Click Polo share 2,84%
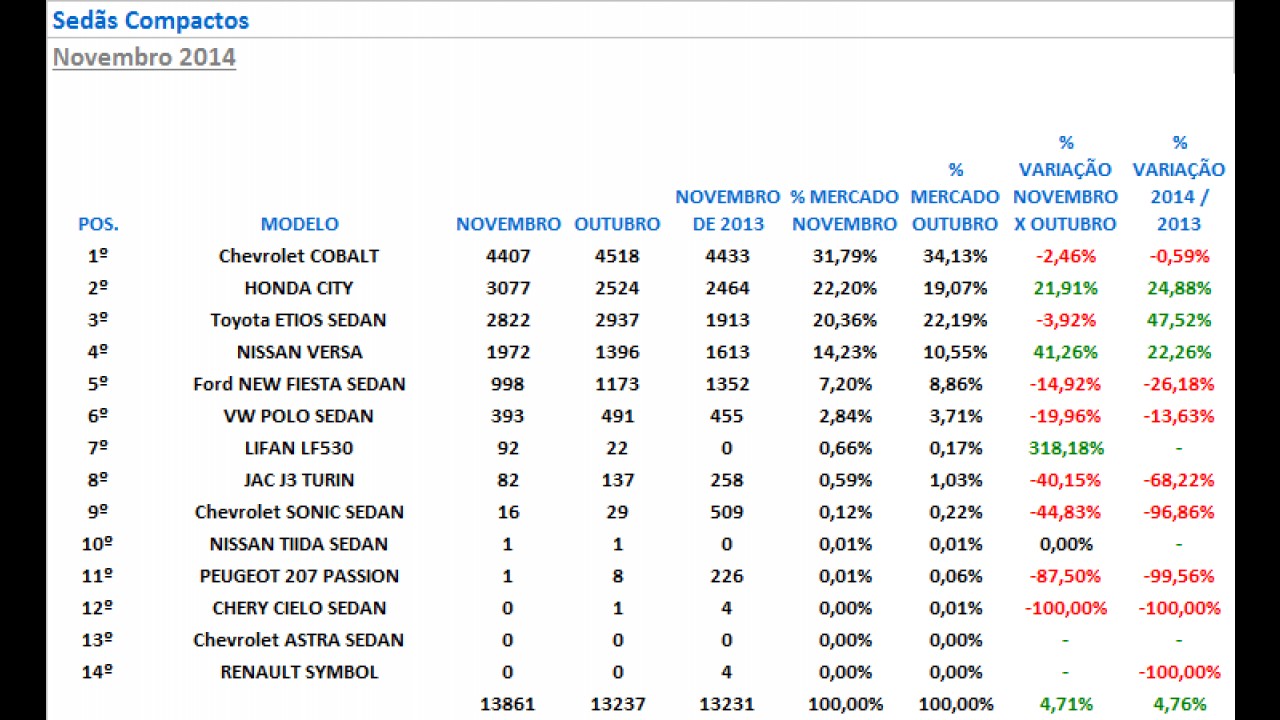This screenshot has height=720, width=1280. coord(845,416)
